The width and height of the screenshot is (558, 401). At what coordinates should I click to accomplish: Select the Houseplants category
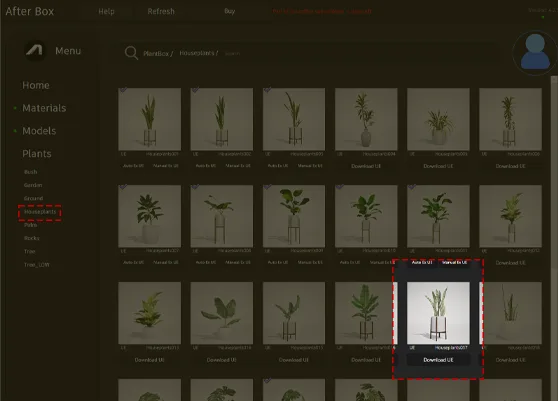click(x=40, y=212)
